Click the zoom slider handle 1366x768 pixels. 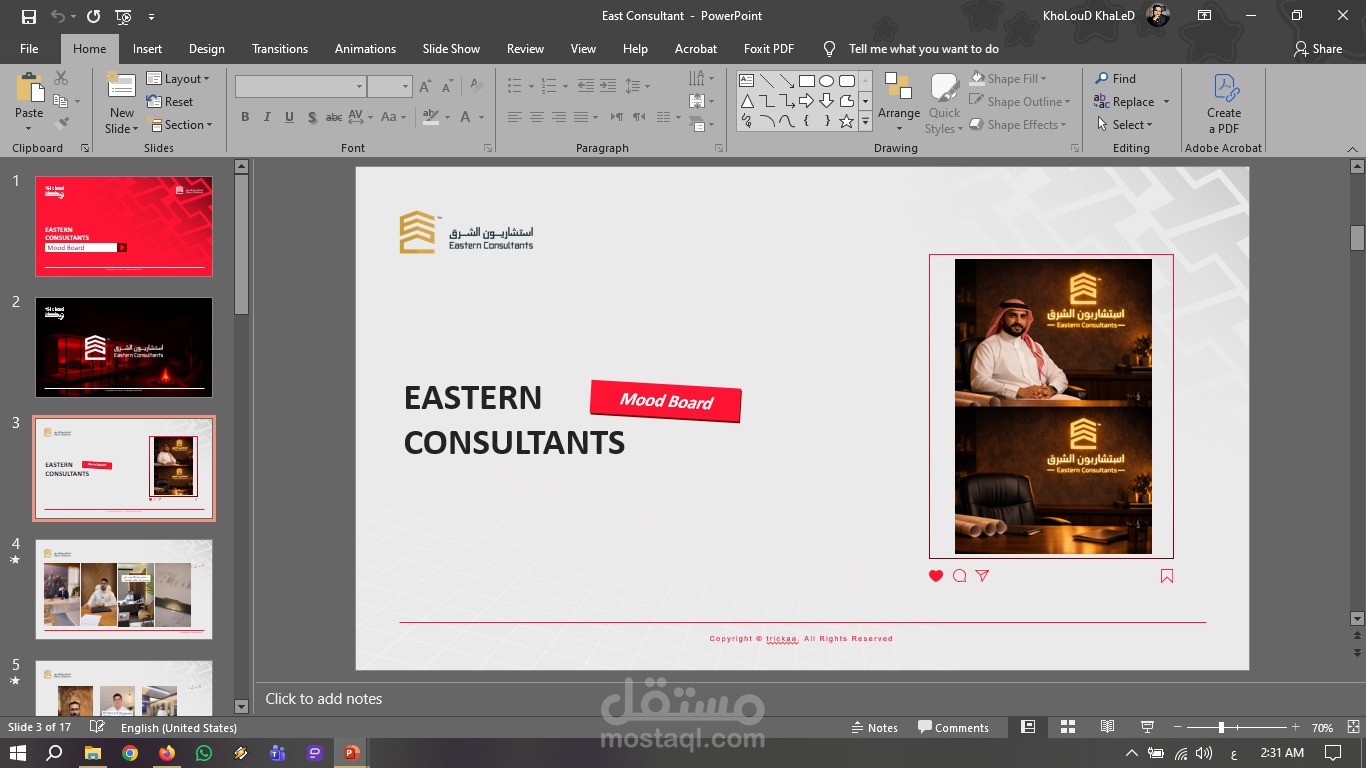click(x=1221, y=727)
